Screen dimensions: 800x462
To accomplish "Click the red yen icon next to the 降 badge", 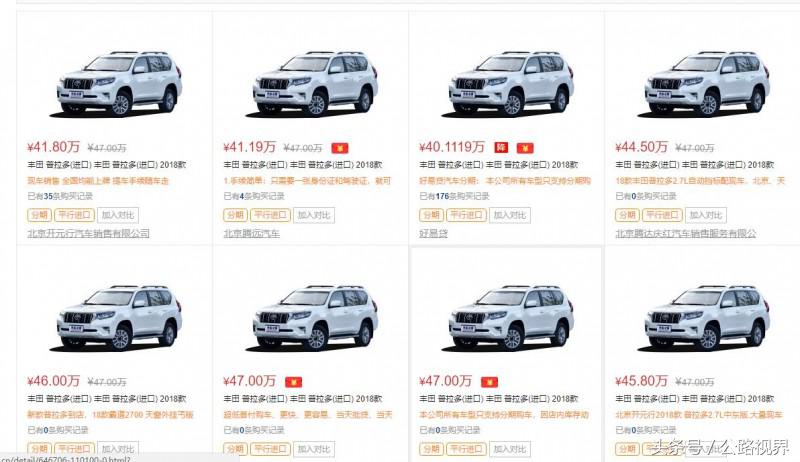I will (525, 148).
